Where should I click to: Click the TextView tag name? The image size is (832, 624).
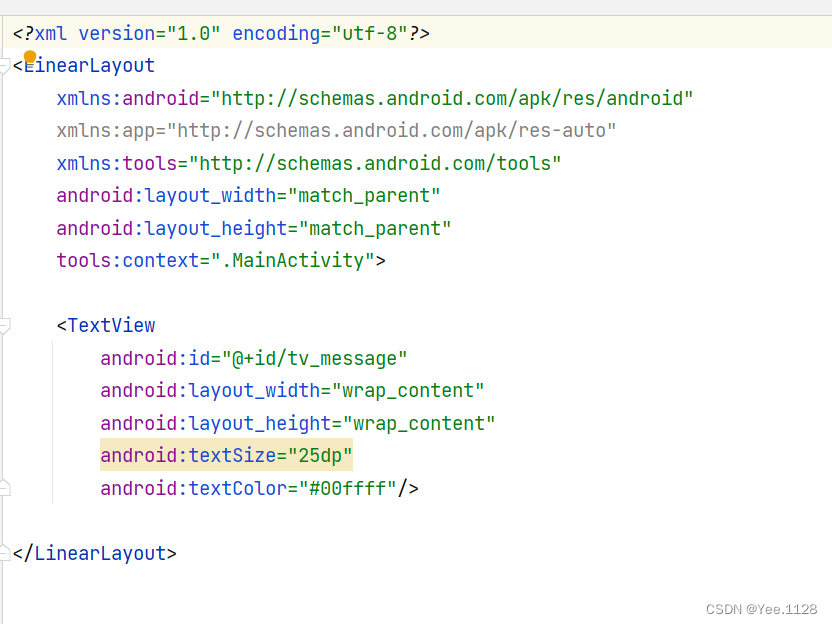coord(111,326)
